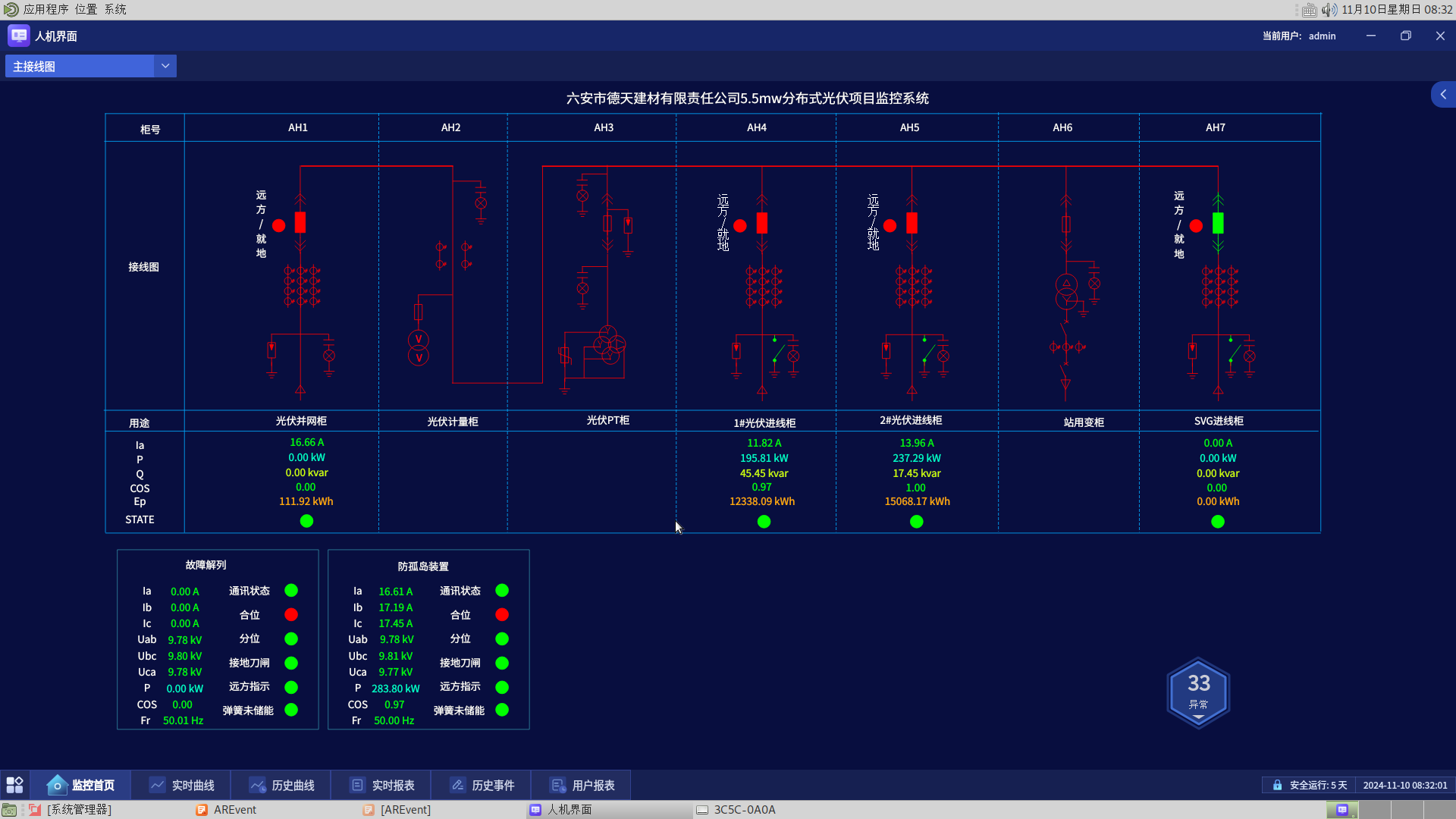Open 用户报表 page

[x=582, y=785]
